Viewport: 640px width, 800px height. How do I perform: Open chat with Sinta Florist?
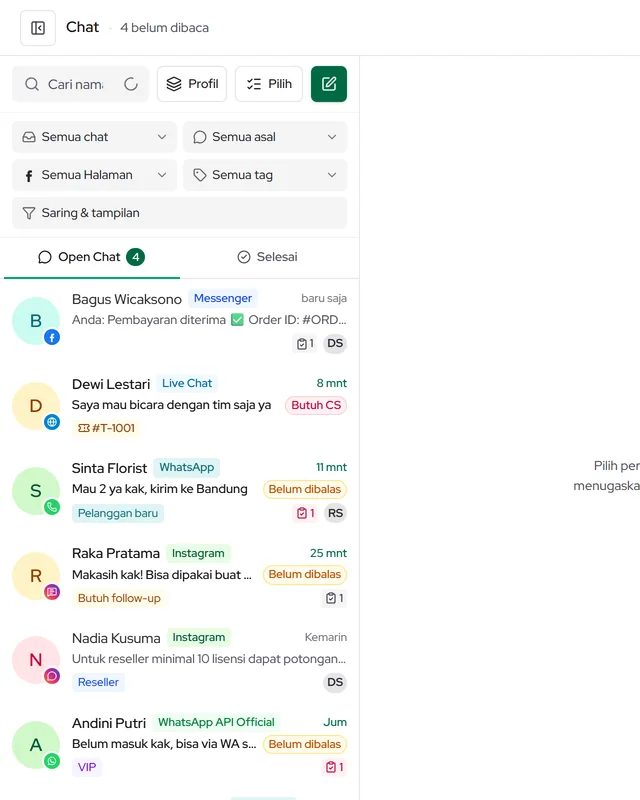(180, 491)
